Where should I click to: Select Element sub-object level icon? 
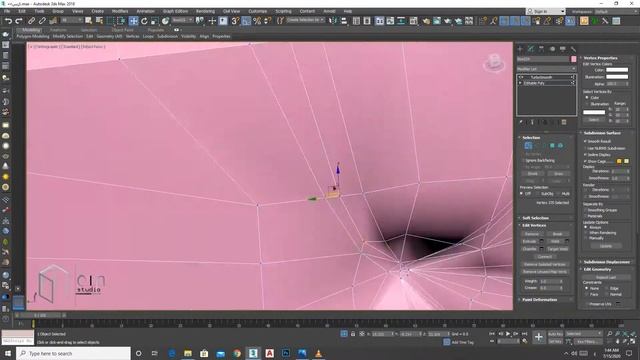(560, 146)
